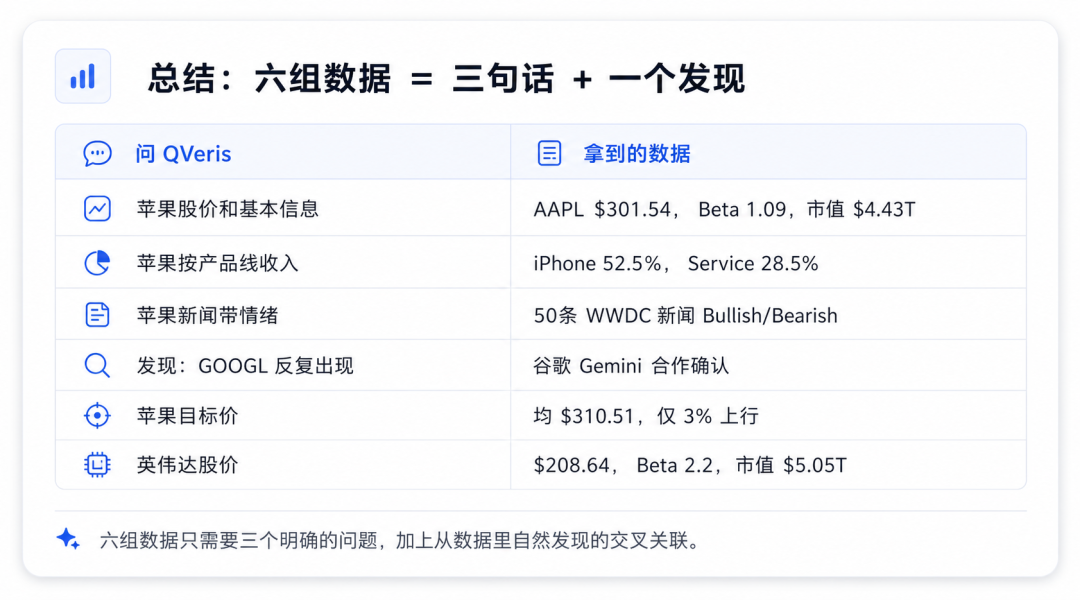Click the 50条 WWDC 新闻 Bullish/Bearish text
Screen dimensions: 1080x600
point(685,315)
